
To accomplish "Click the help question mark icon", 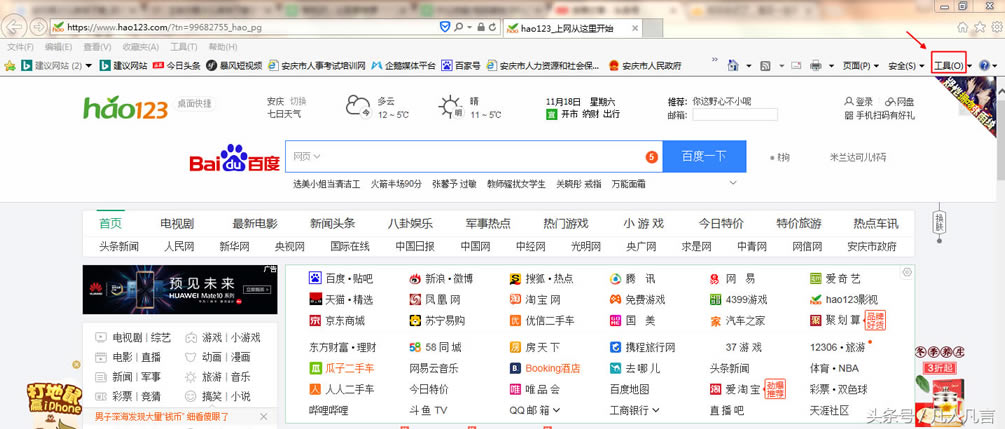I will click(x=983, y=66).
